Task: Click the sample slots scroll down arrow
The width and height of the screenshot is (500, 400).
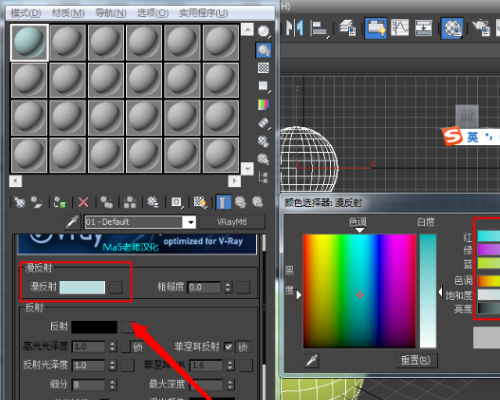Action: tap(247, 168)
